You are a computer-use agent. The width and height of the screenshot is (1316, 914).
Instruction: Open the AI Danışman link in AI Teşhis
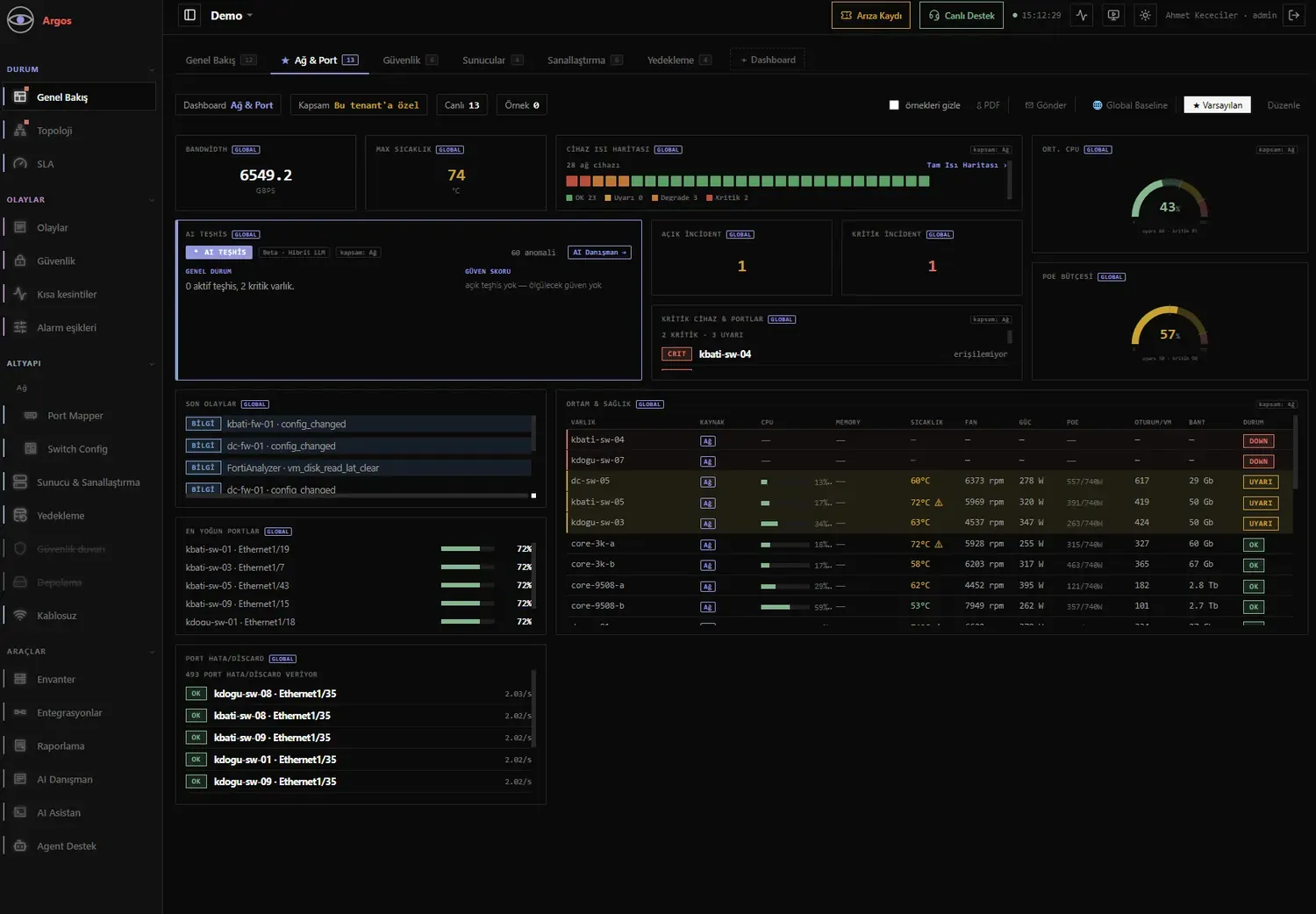point(599,253)
